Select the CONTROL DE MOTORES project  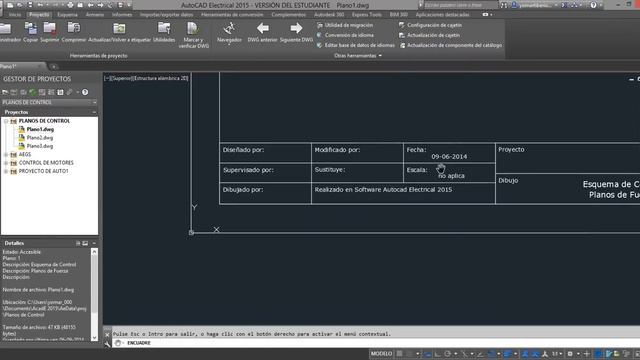pyautogui.click(x=46, y=163)
